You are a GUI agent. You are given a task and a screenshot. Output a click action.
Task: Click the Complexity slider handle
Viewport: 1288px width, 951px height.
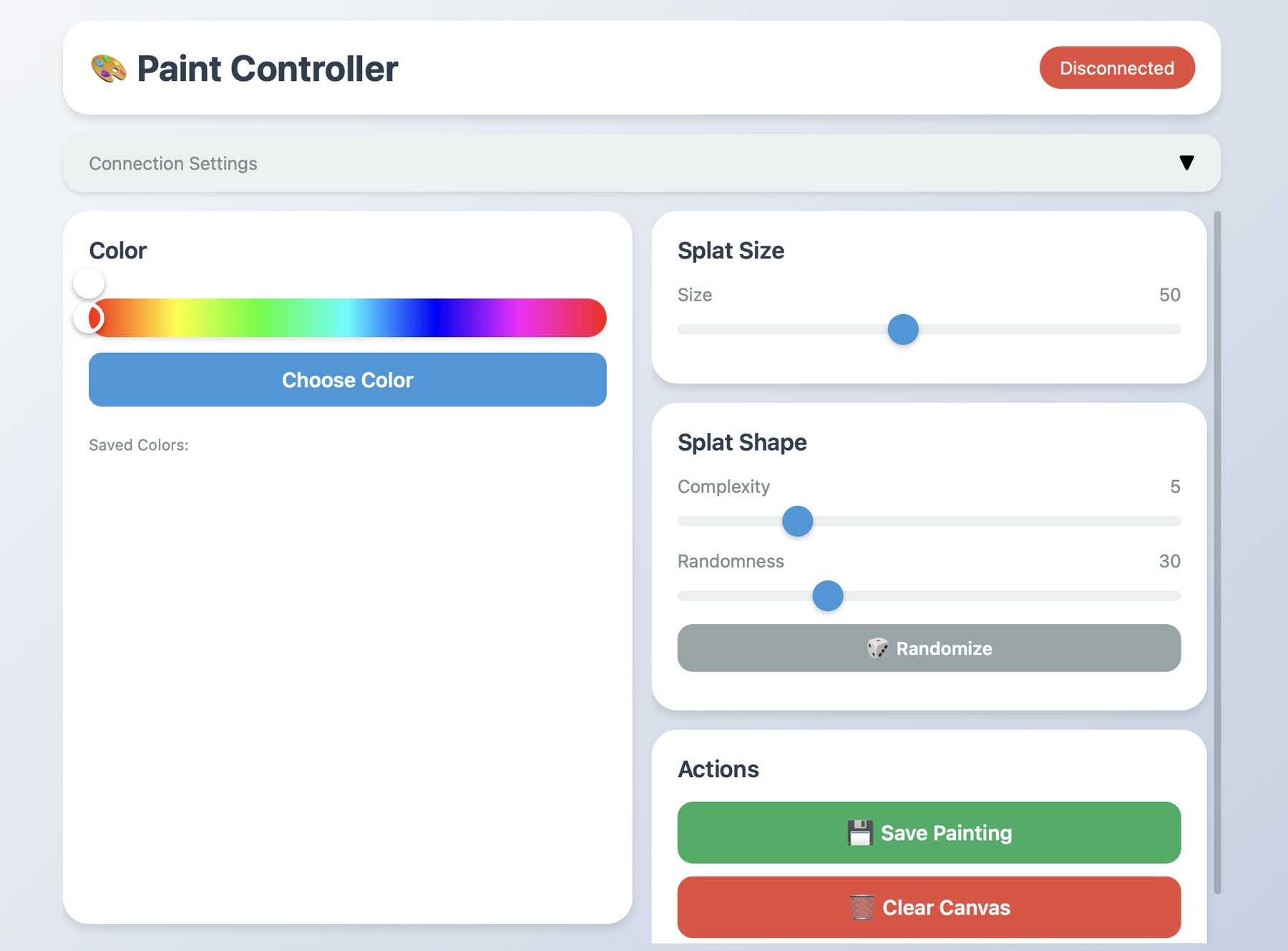[798, 521]
